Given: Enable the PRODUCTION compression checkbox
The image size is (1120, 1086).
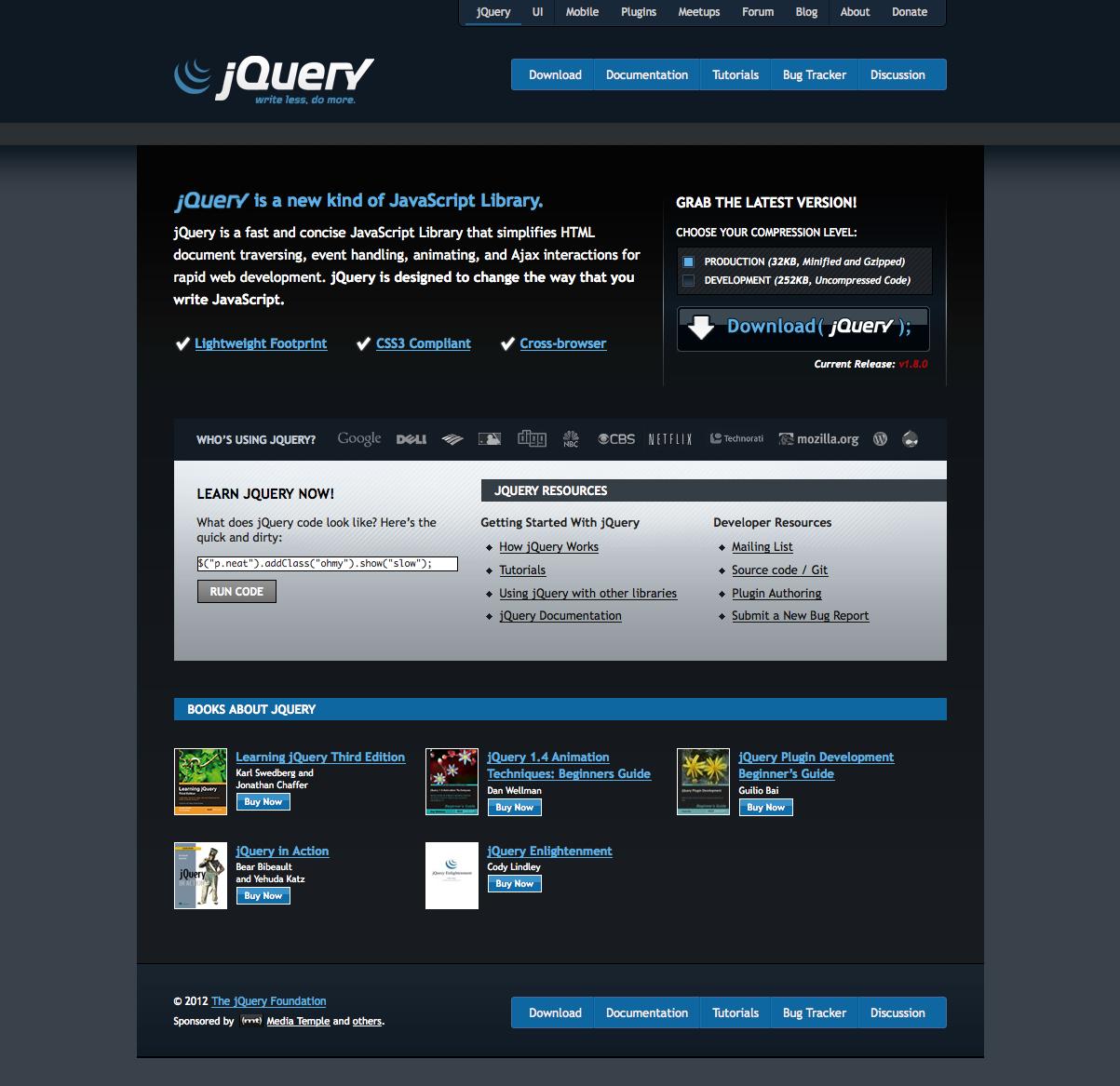Looking at the screenshot, I should 690,261.
